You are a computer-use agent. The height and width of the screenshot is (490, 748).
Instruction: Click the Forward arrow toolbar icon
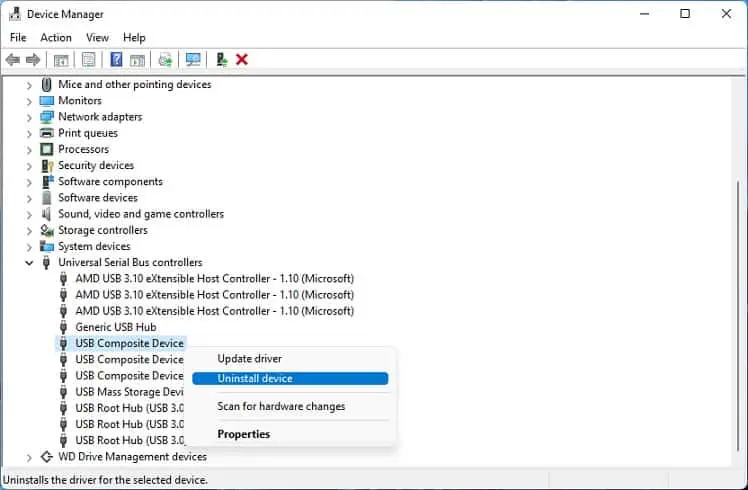33,60
